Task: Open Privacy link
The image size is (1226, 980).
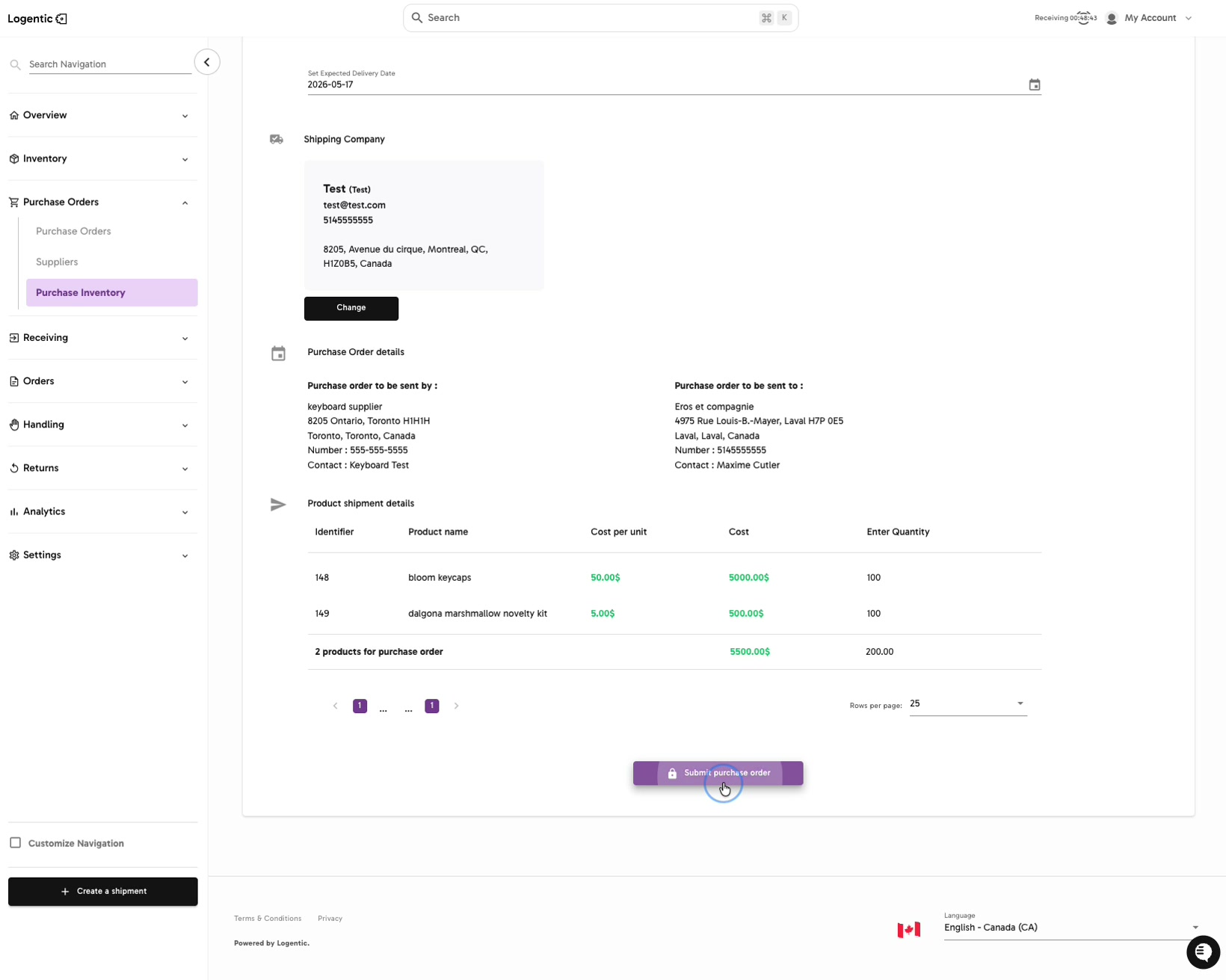Action: 330,919
